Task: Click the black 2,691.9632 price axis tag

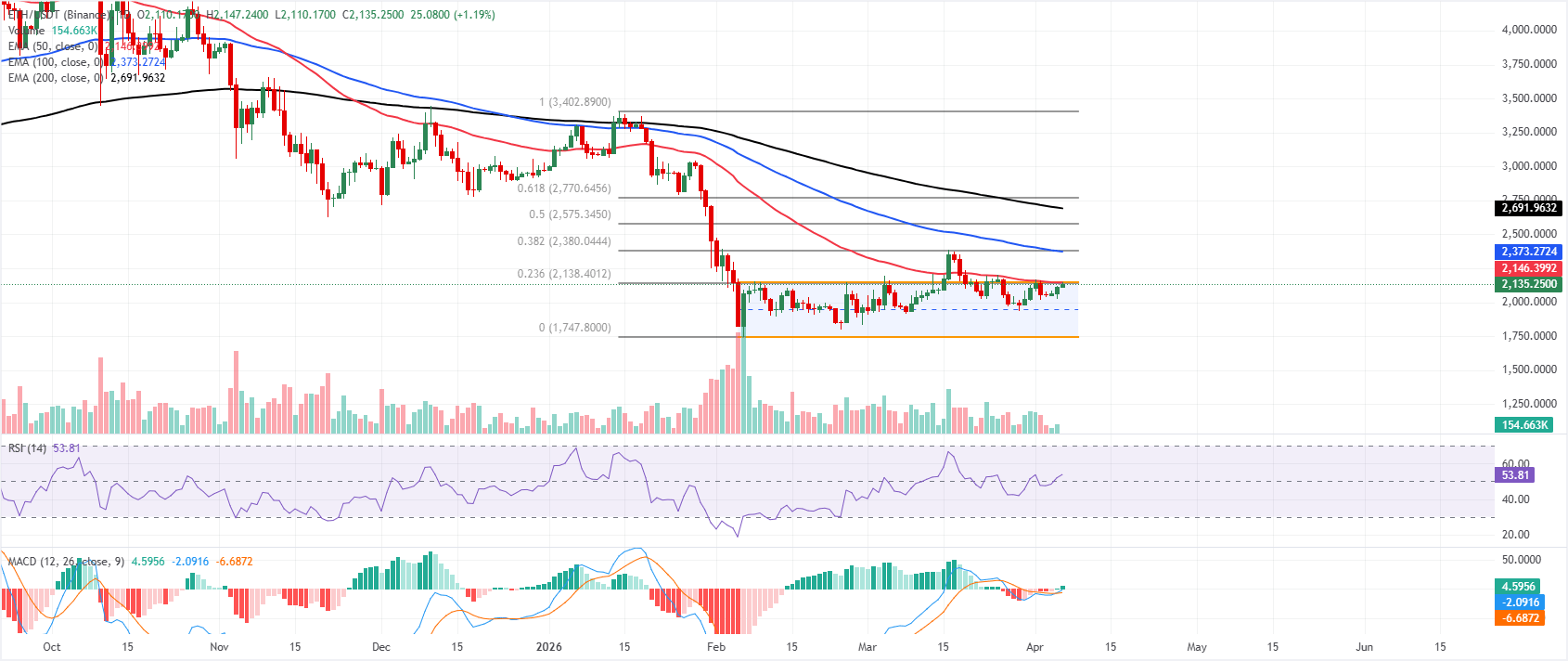Action: [1529, 208]
